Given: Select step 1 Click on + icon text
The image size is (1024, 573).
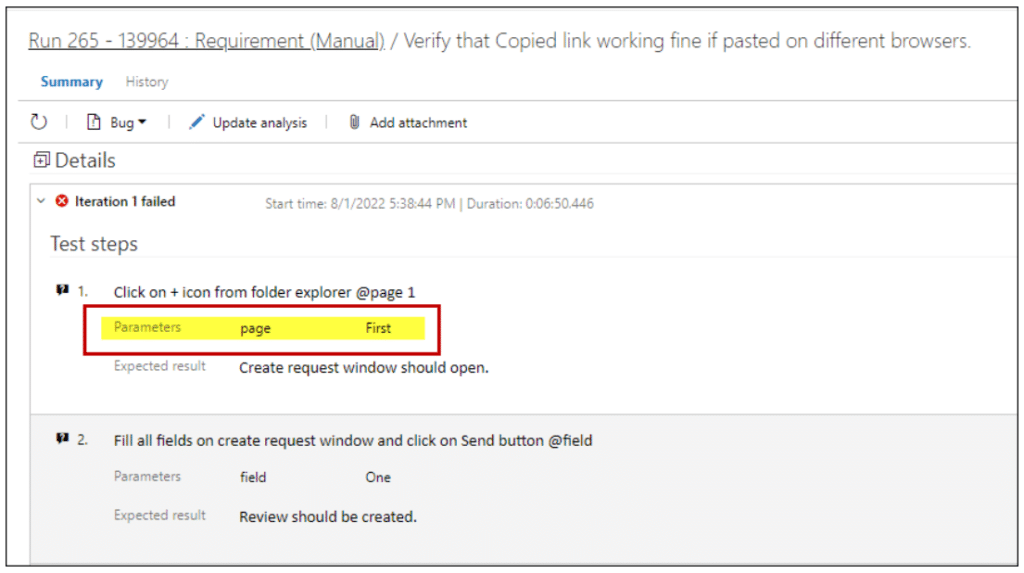Looking at the screenshot, I should pos(264,292).
